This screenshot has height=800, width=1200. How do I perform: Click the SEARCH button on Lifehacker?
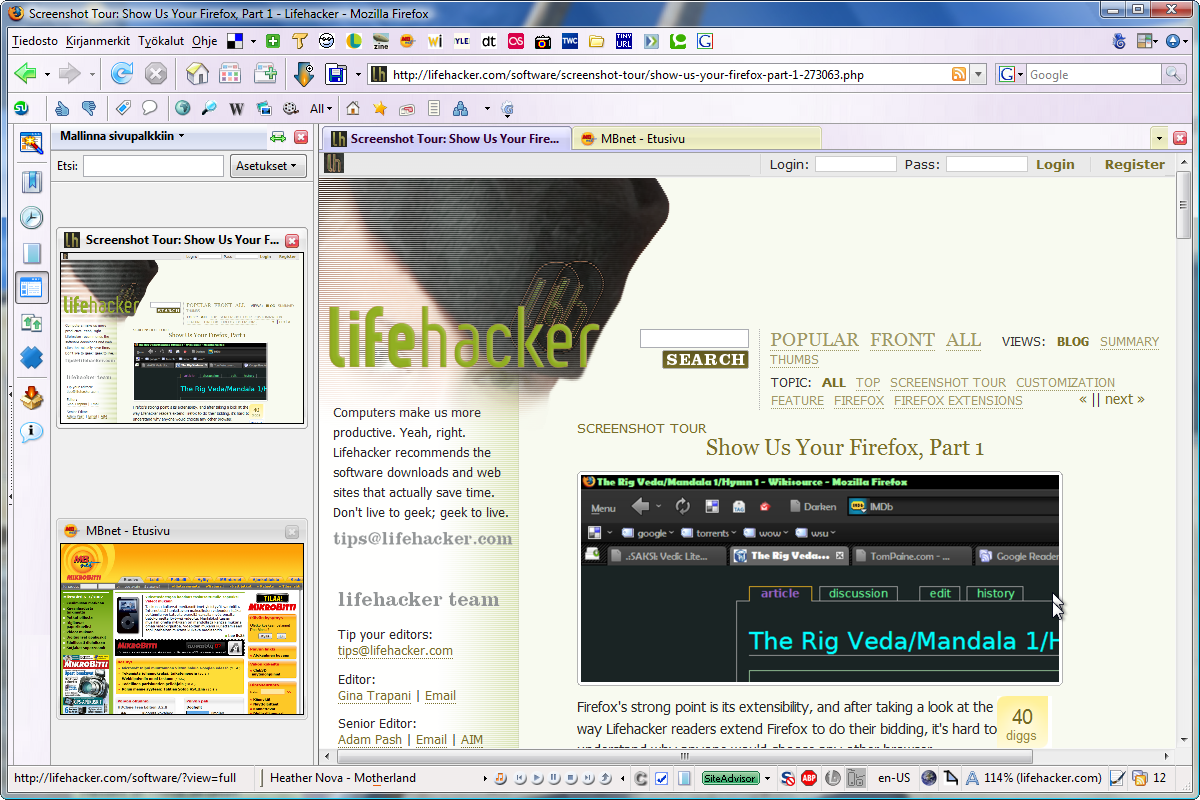click(705, 360)
